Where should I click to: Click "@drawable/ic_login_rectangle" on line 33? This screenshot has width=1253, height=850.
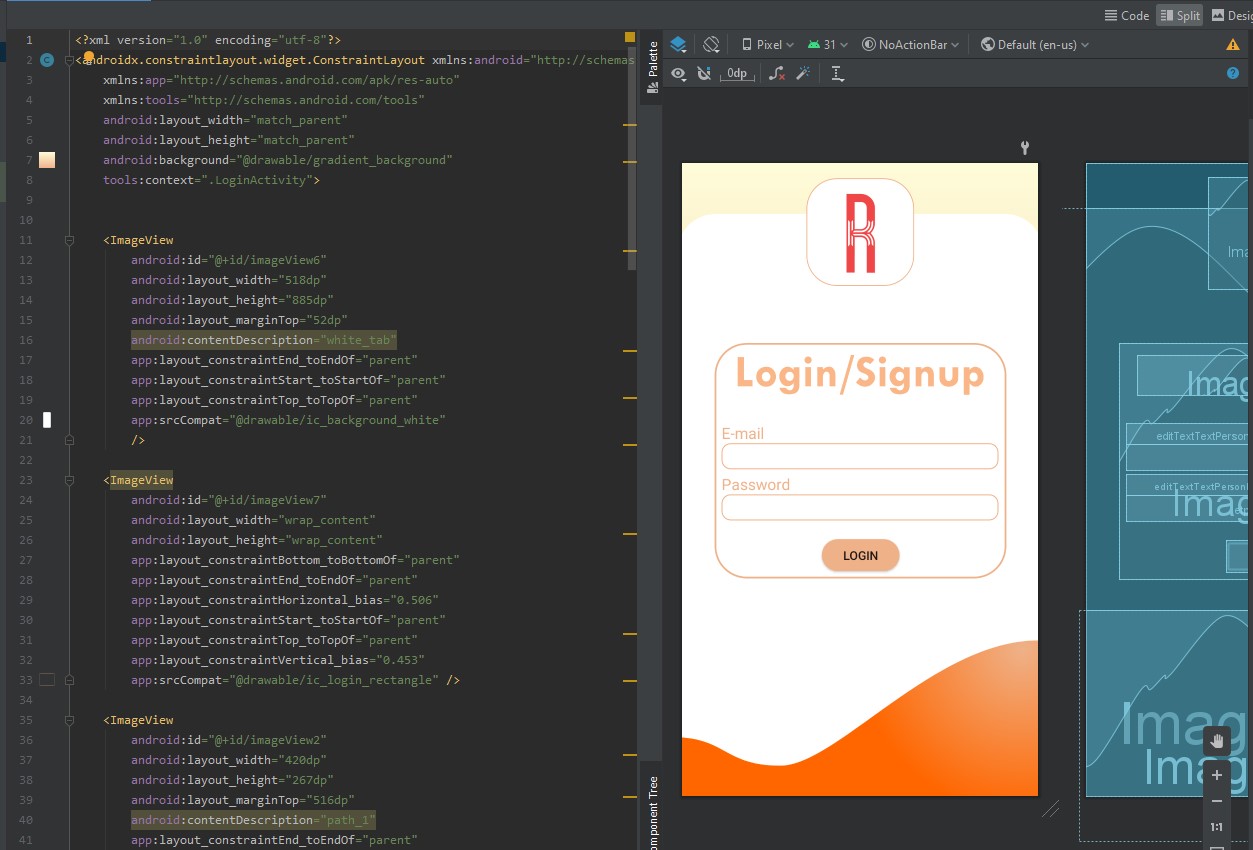pyautogui.click(x=336, y=680)
